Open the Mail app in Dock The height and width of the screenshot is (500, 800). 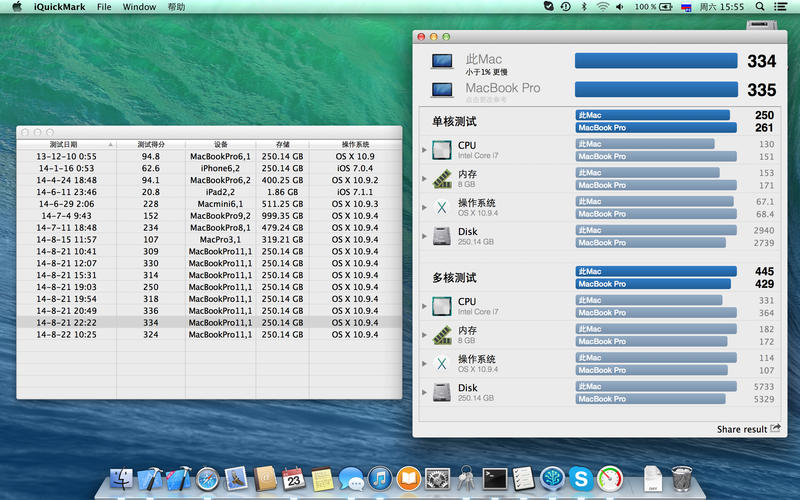(x=236, y=479)
